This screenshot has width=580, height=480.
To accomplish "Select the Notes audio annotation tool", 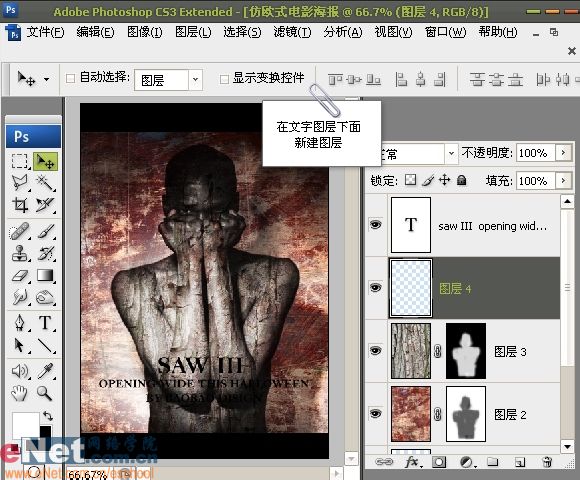I will coord(20,371).
